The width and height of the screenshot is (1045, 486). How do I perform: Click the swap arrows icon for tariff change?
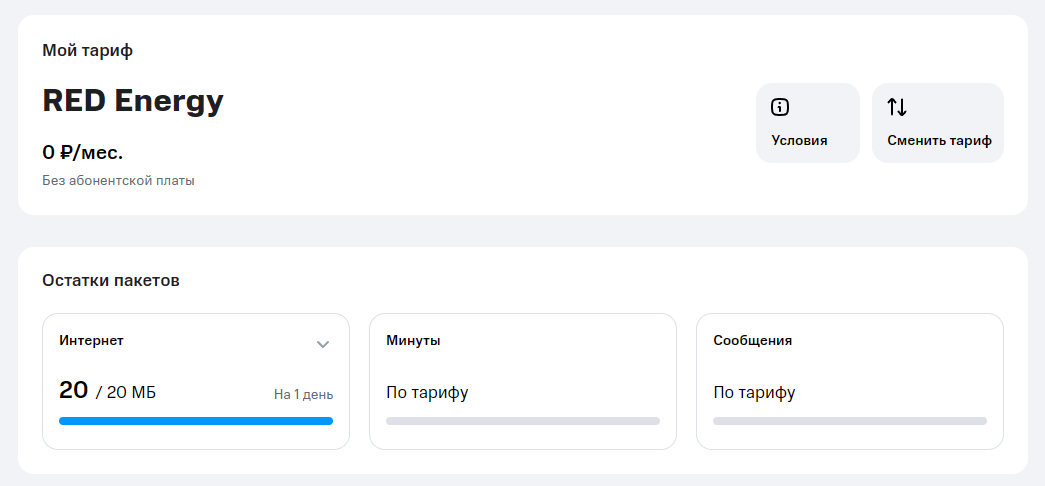coord(897,108)
